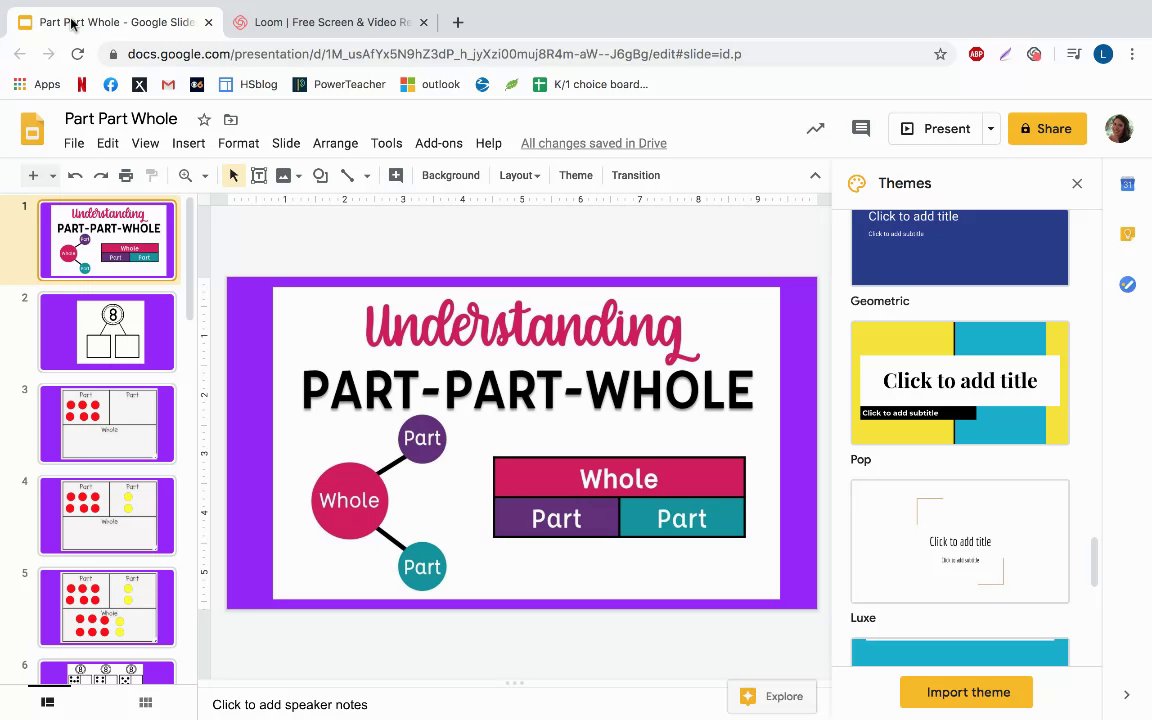Open the Chrome three-dot menu

pyautogui.click(x=1132, y=54)
